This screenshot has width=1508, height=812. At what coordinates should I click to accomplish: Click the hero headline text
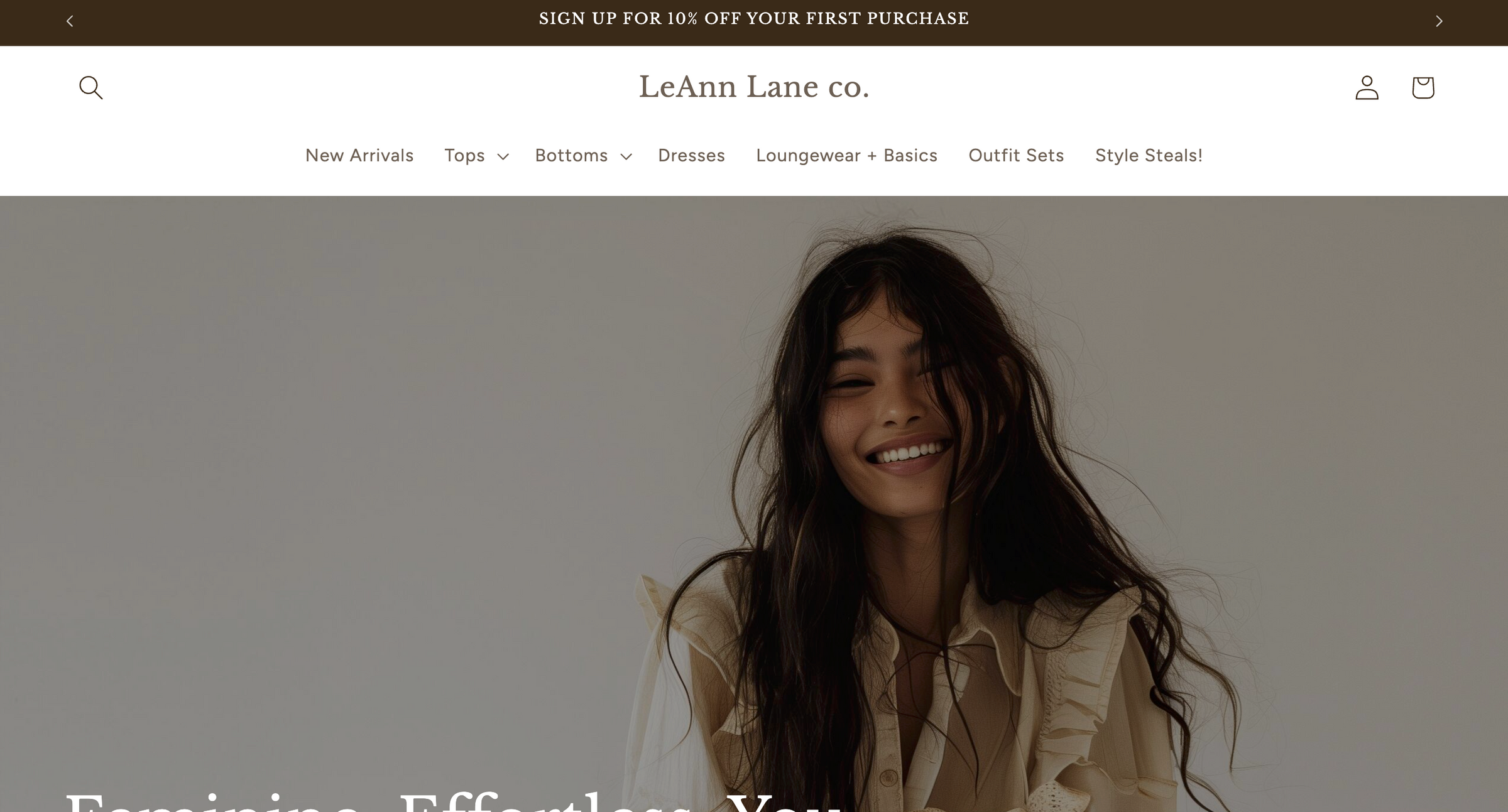453,800
